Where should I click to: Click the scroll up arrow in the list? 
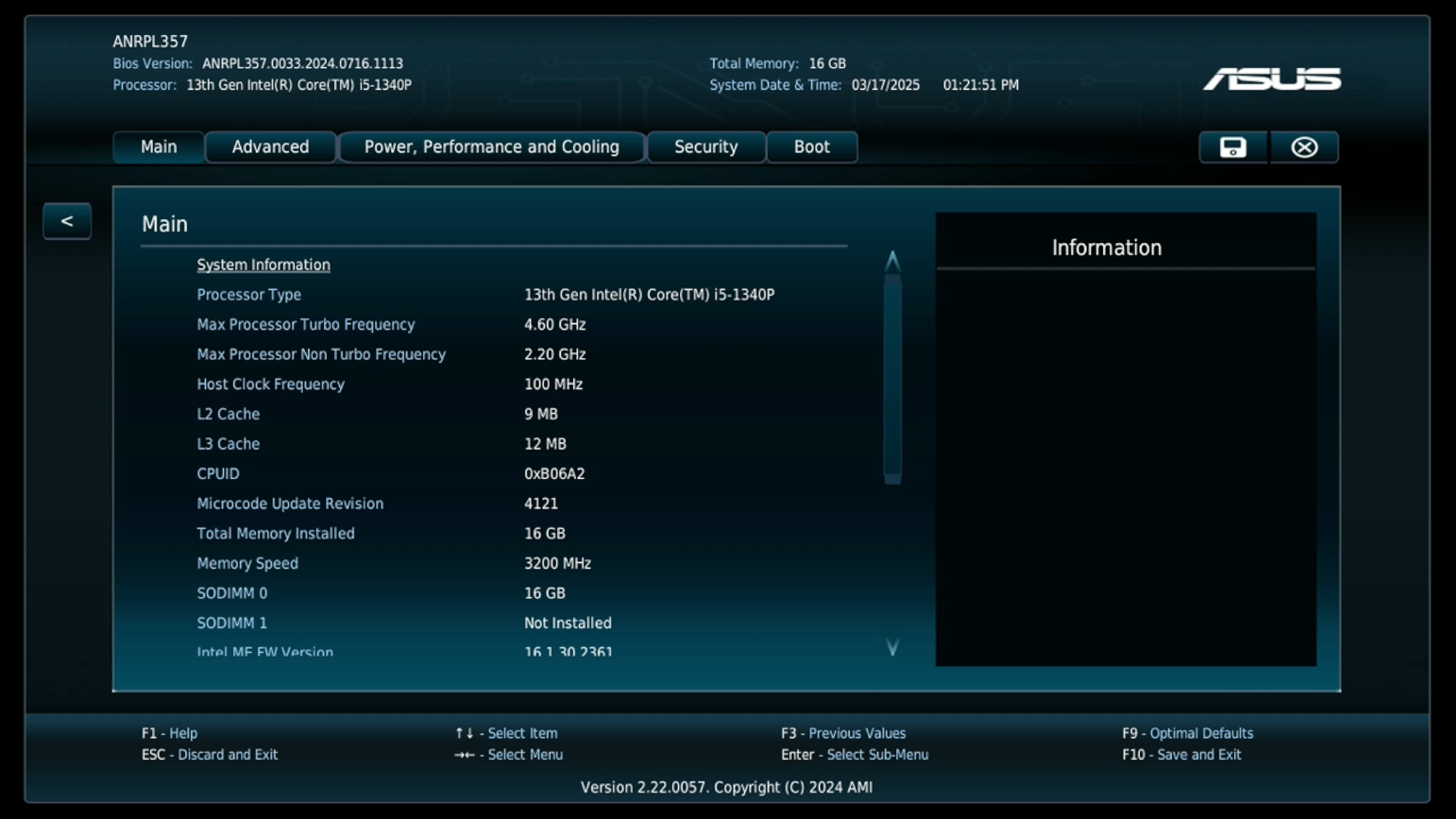pos(893,261)
